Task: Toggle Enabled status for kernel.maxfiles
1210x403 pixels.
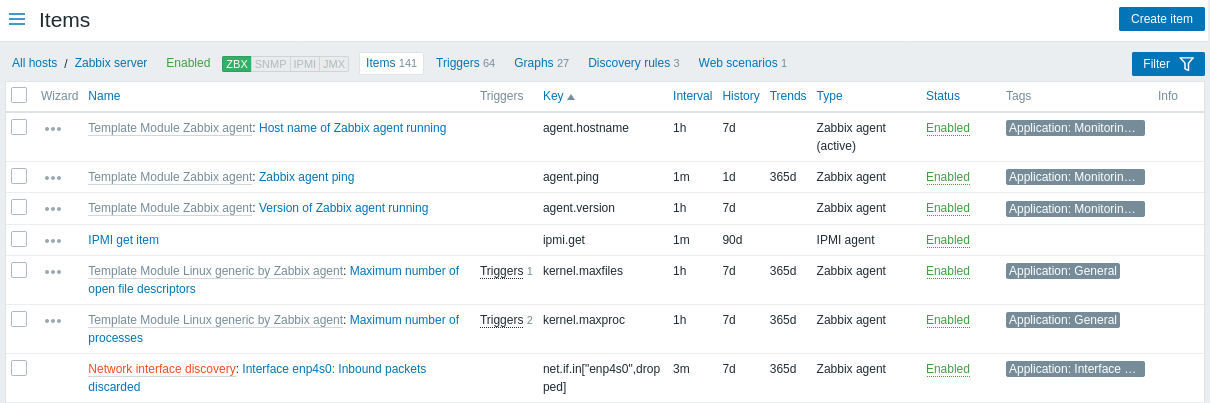Action: [948, 271]
